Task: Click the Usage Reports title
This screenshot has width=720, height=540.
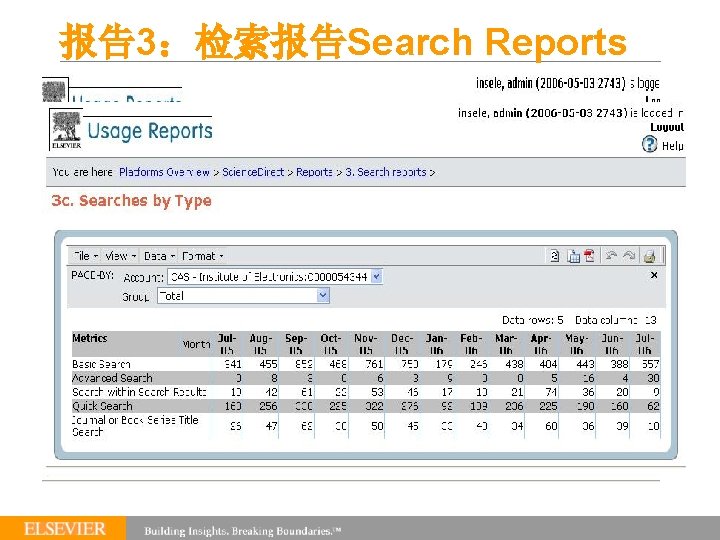Action: [150, 131]
